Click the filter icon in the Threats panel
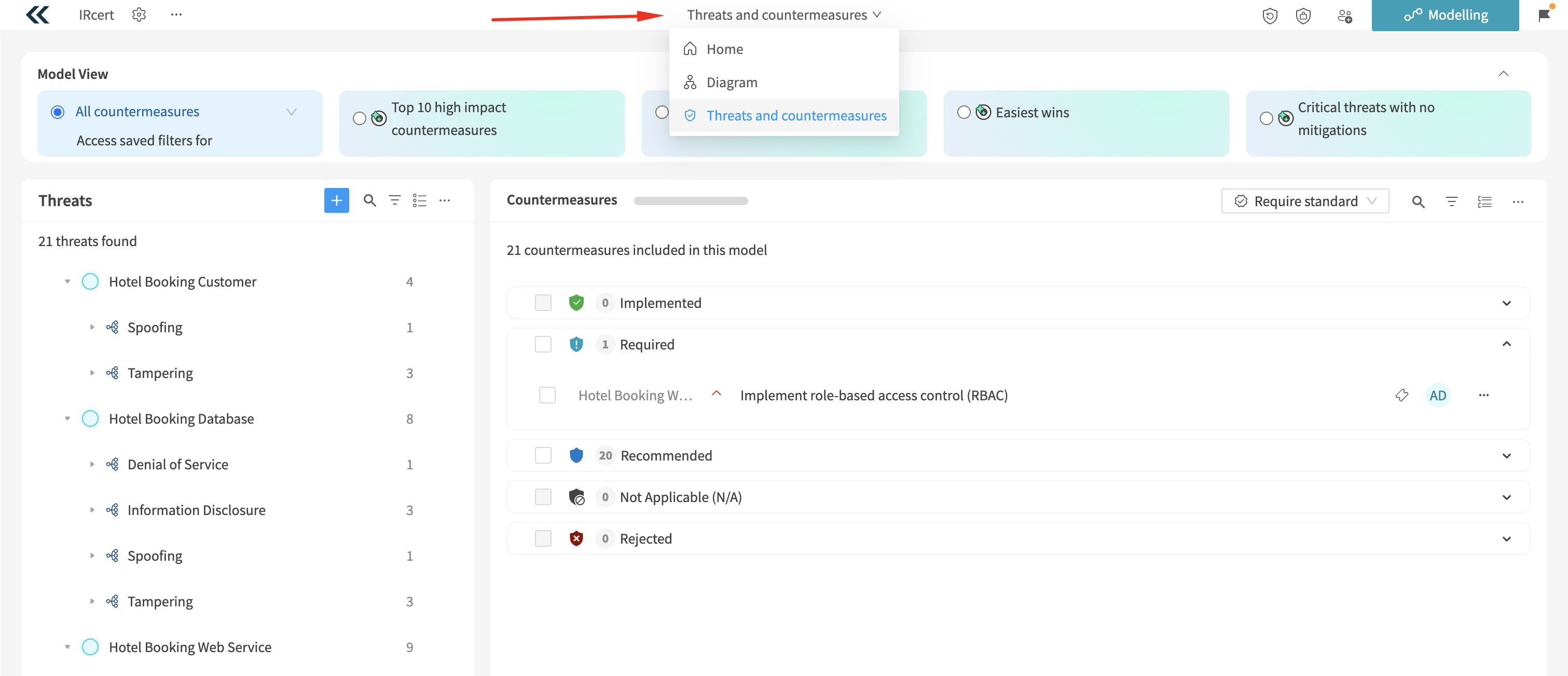This screenshot has height=676, width=1568. pos(394,200)
